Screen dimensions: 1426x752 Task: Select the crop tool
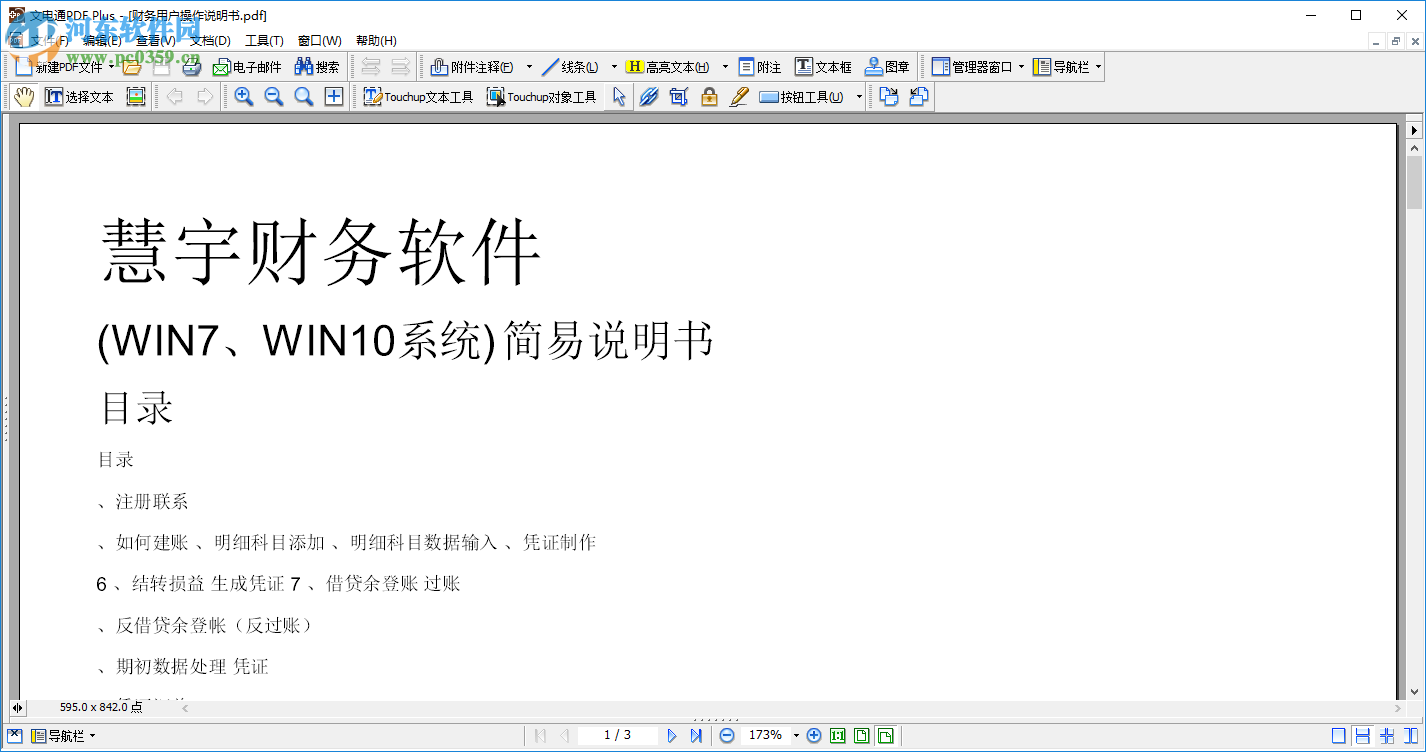(x=679, y=96)
